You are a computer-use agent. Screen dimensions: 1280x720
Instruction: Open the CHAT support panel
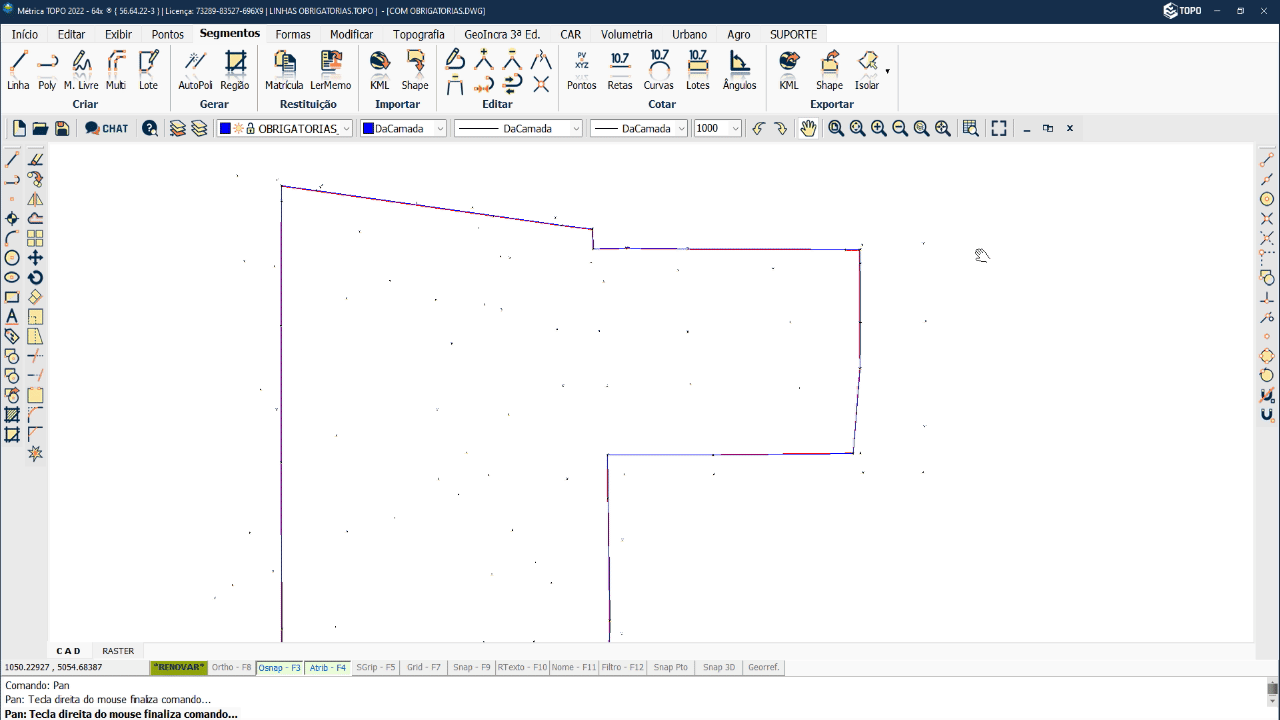[x=106, y=128]
